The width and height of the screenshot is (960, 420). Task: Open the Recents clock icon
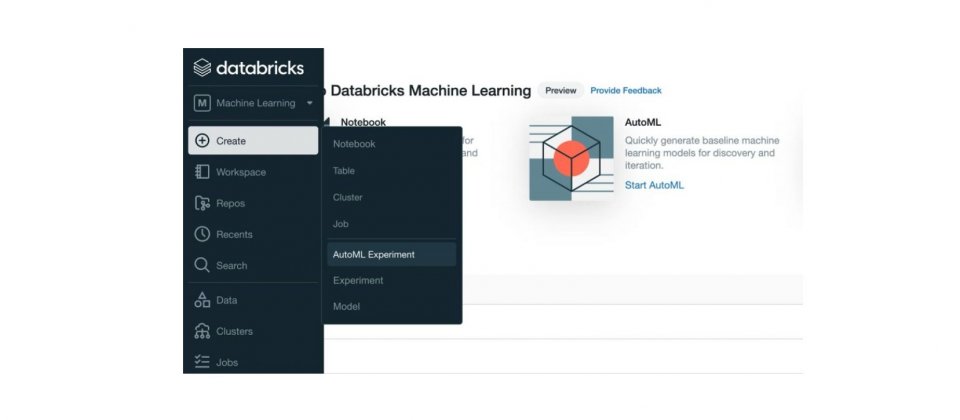pyautogui.click(x=202, y=234)
